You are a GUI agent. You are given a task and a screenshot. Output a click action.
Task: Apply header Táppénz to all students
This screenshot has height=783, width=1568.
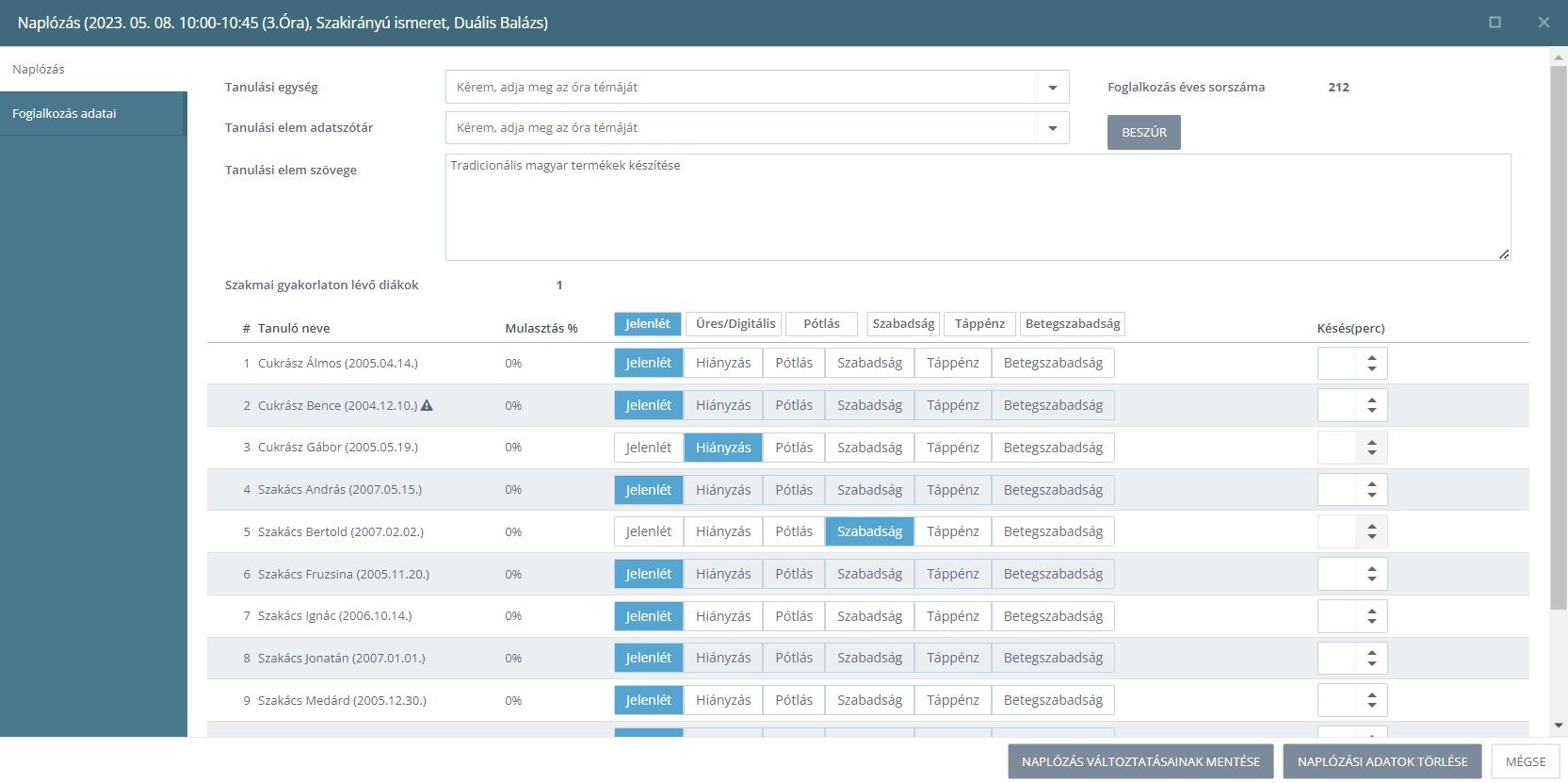pyautogui.click(x=979, y=324)
